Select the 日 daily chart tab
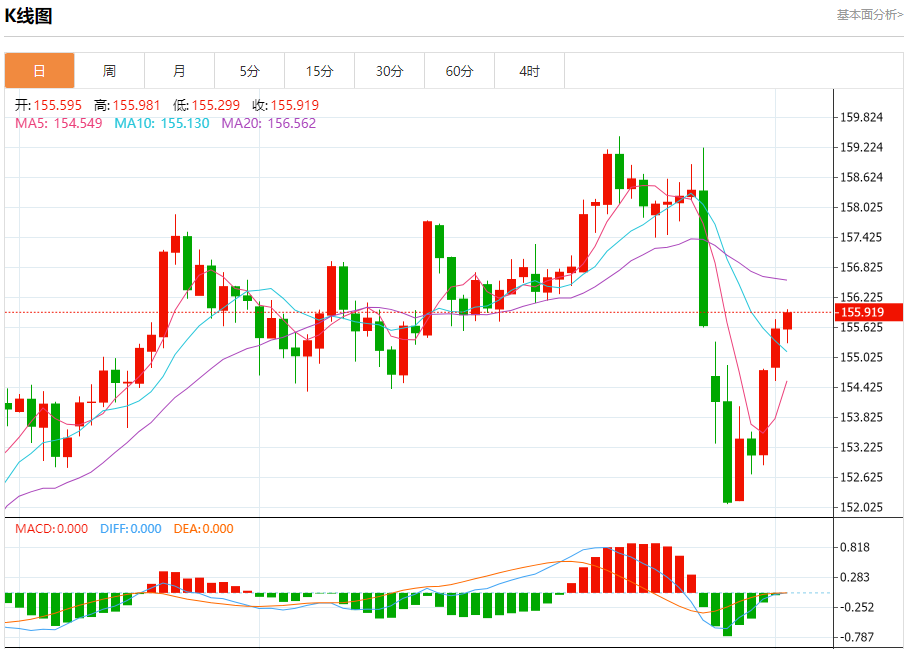The image size is (912, 649). coord(39,71)
